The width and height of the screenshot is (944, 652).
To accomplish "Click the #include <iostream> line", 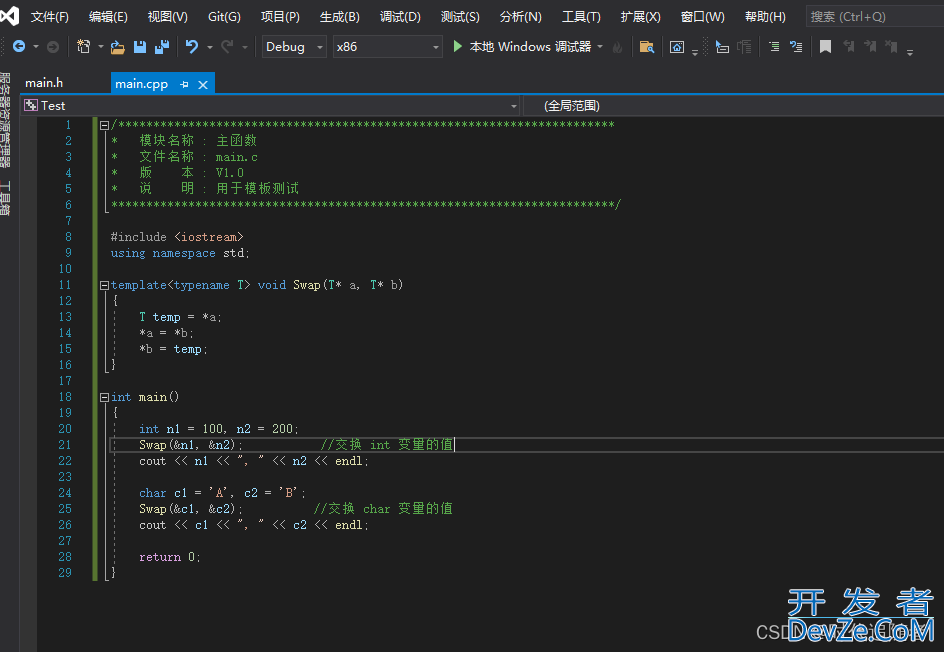I will pyautogui.click(x=177, y=237).
